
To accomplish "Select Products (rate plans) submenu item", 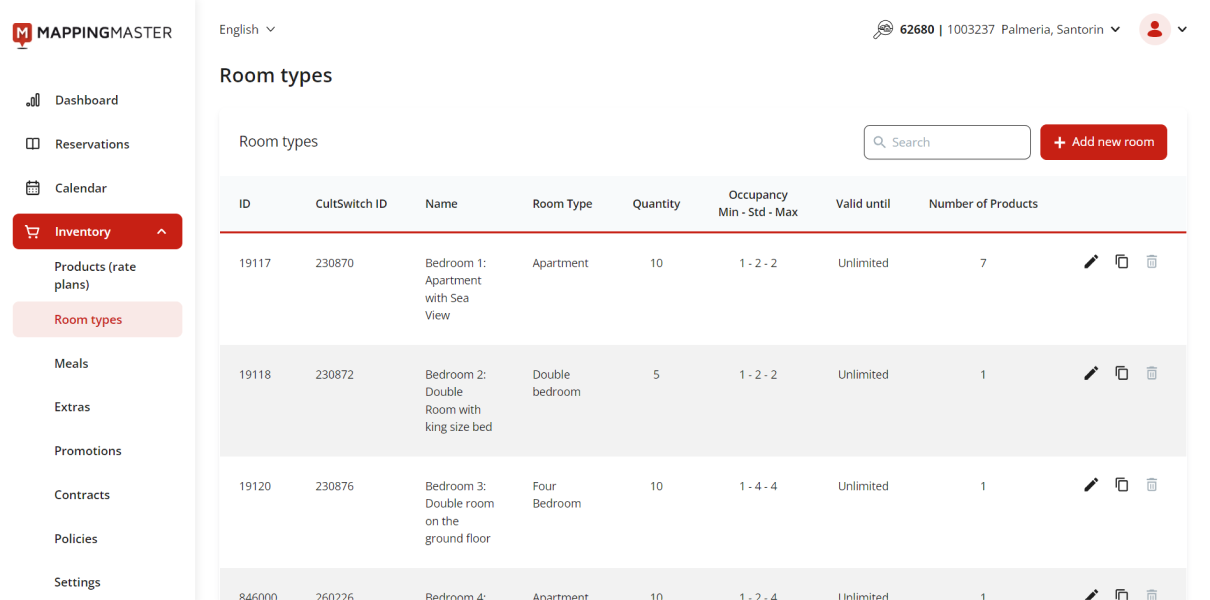I will pos(95,276).
